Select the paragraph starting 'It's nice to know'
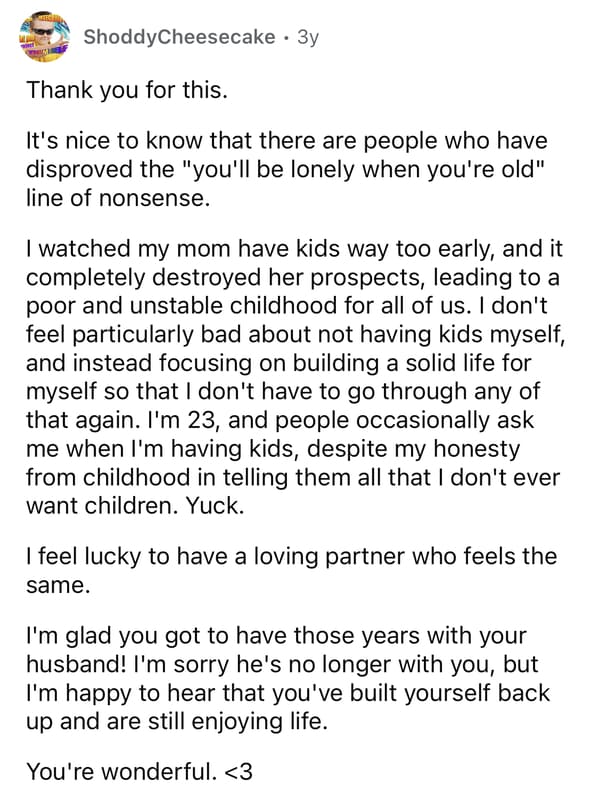 287,169
